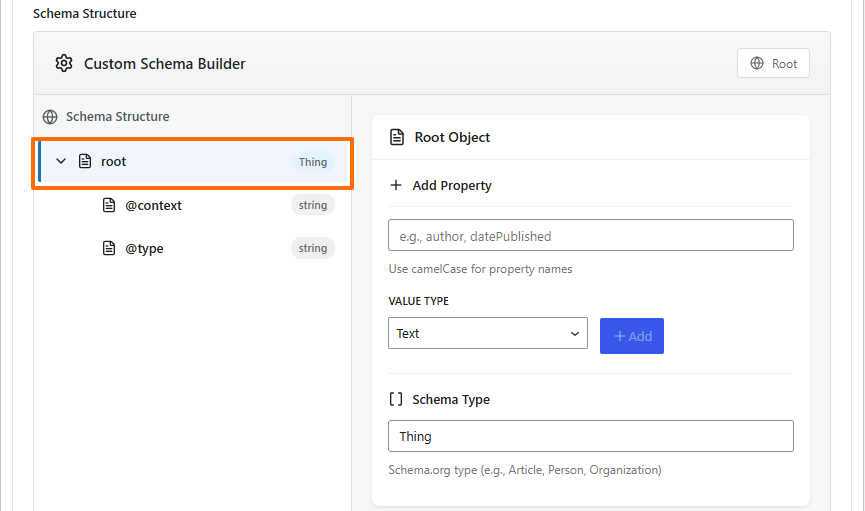Click the Thing badge on root row
This screenshot has width=865, height=511.
tap(312, 162)
